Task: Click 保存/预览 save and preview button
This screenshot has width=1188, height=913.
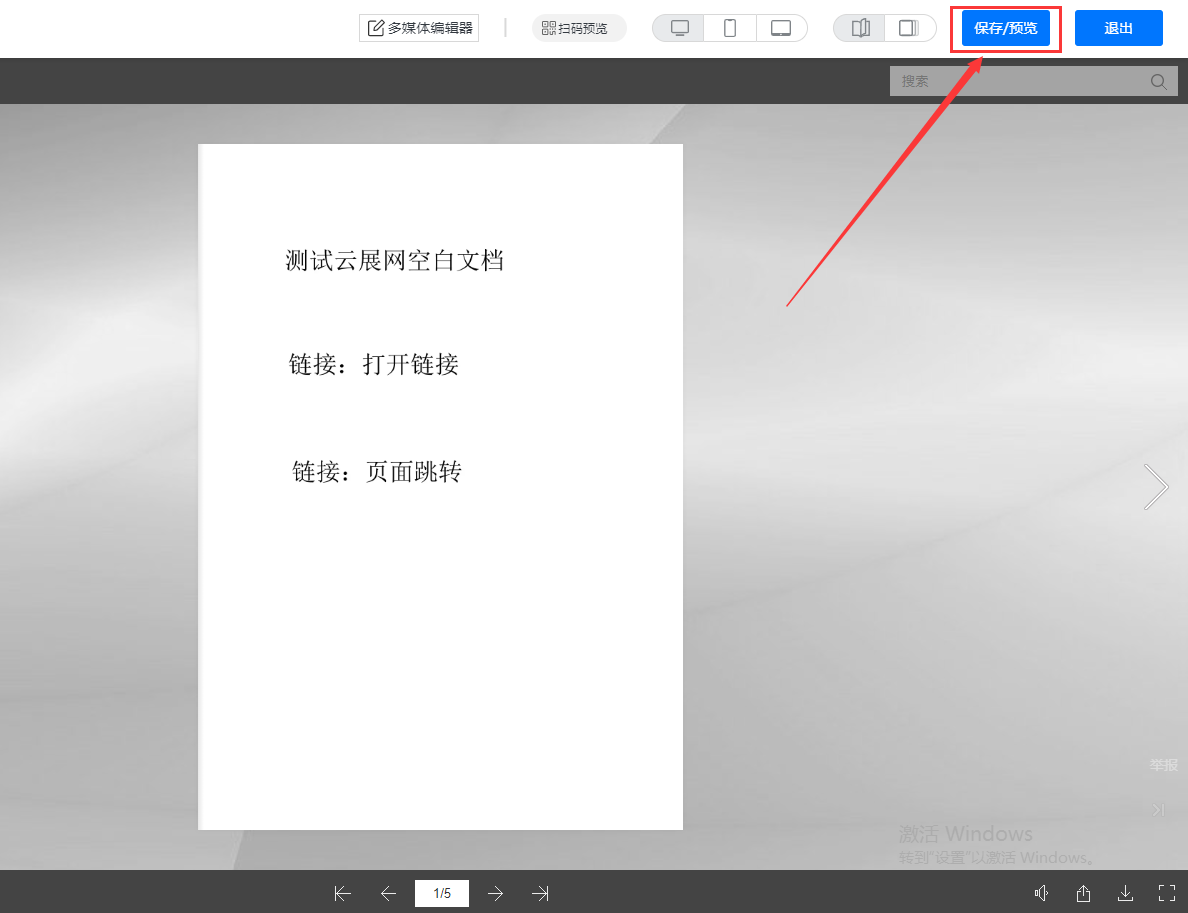Action: point(1005,28)
